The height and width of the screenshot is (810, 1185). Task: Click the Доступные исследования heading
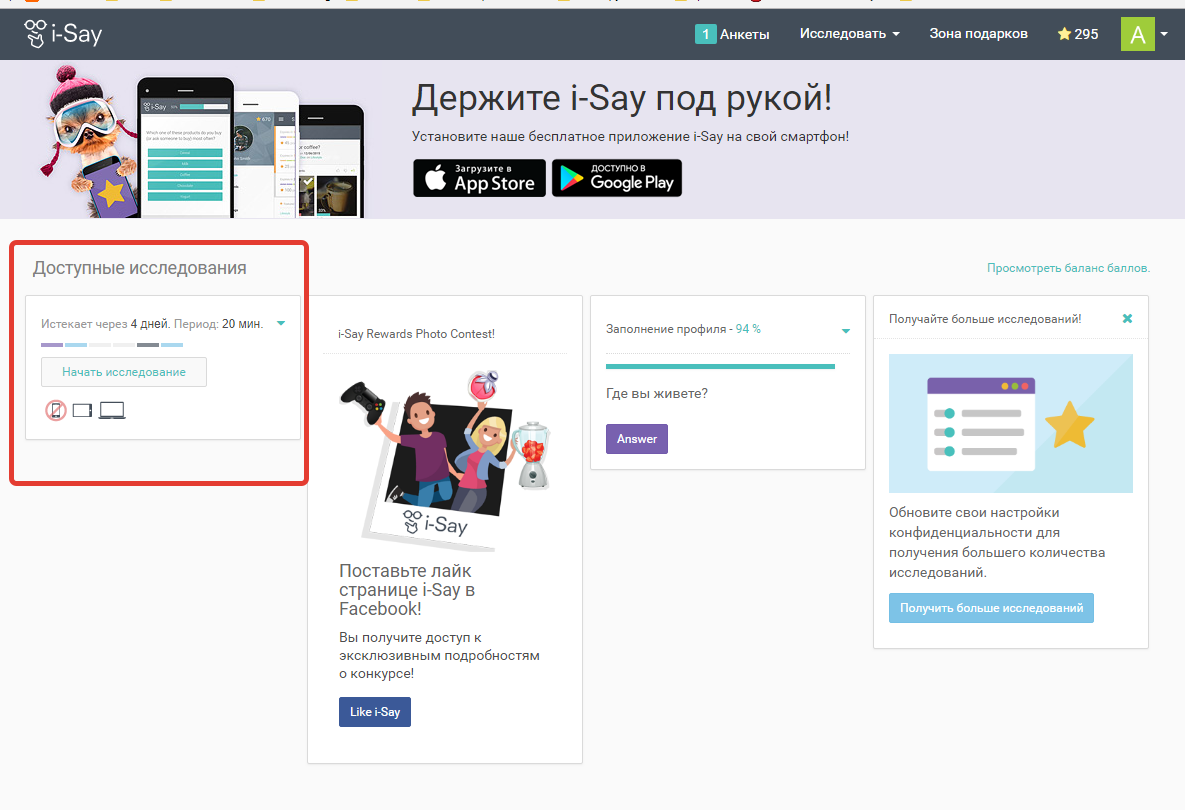point(140,268)
